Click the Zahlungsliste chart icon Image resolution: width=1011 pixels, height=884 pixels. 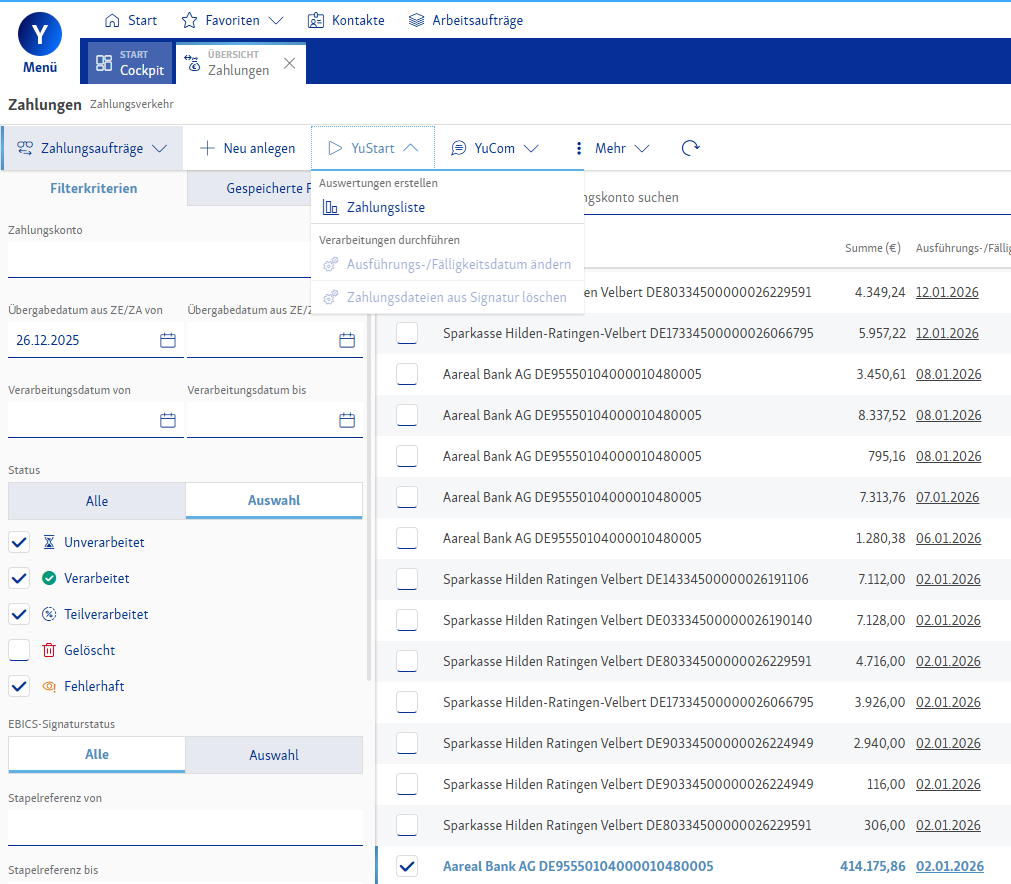point(331,208)
